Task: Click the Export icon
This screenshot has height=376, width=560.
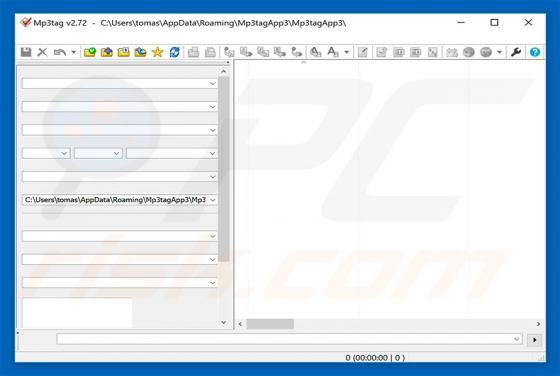Action: (415, 52)
